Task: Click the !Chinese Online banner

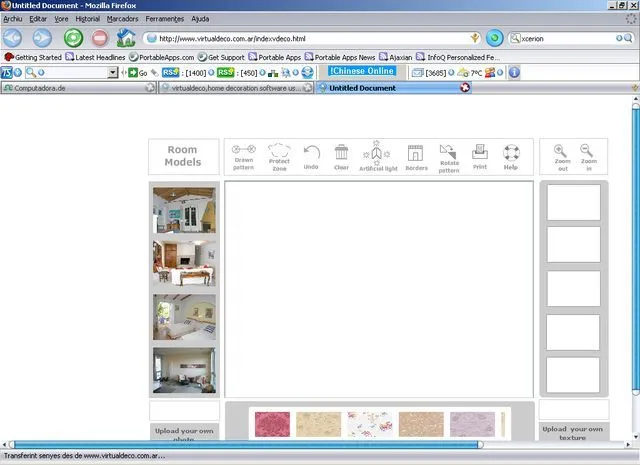Action: tap(362, 71)
